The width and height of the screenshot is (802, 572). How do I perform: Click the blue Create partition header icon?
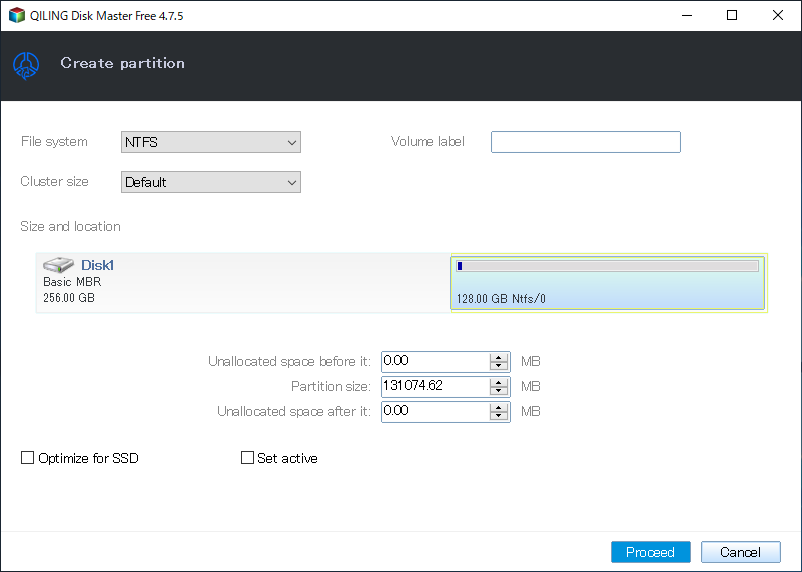(26, 66)
